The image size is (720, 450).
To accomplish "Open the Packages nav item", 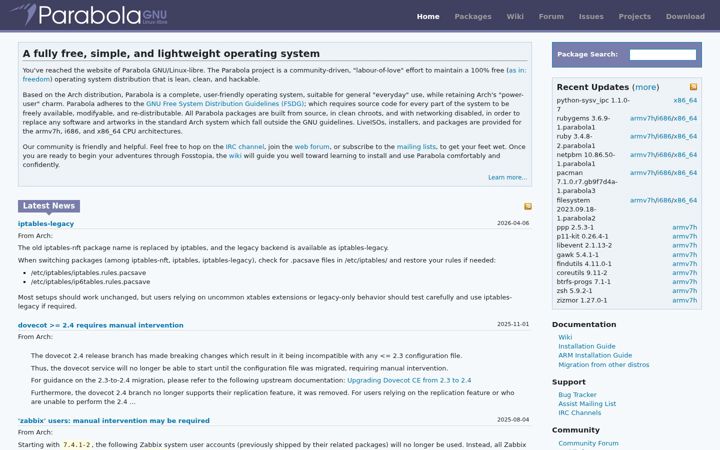I will coord(473,17).
